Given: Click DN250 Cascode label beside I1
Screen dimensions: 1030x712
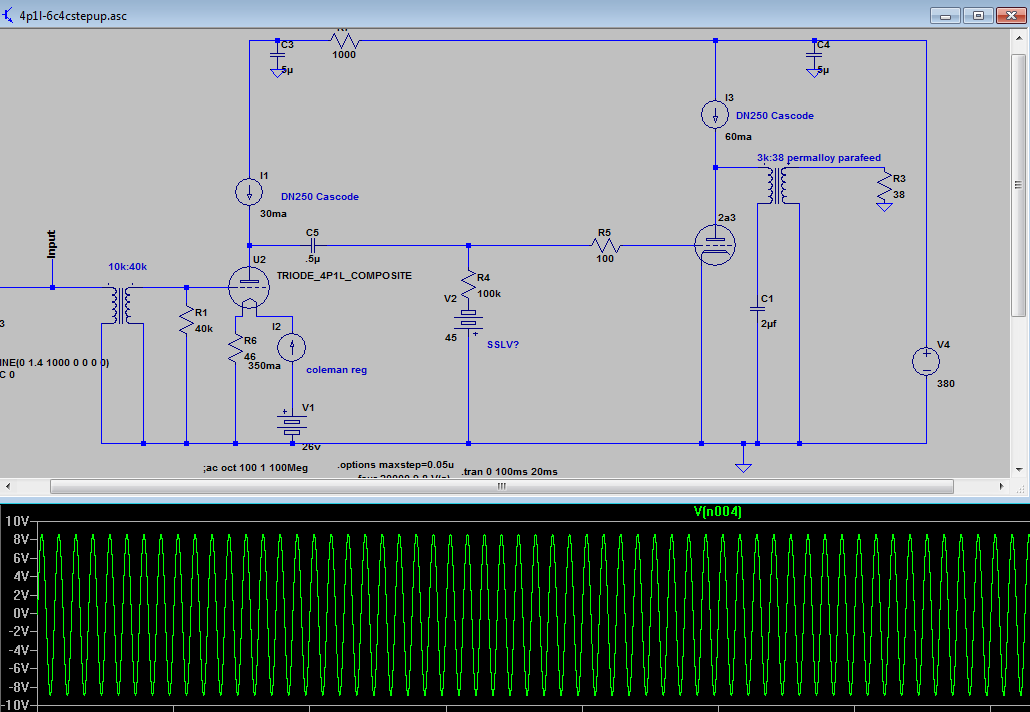Looking at the screenshot, I should point(320,196).
